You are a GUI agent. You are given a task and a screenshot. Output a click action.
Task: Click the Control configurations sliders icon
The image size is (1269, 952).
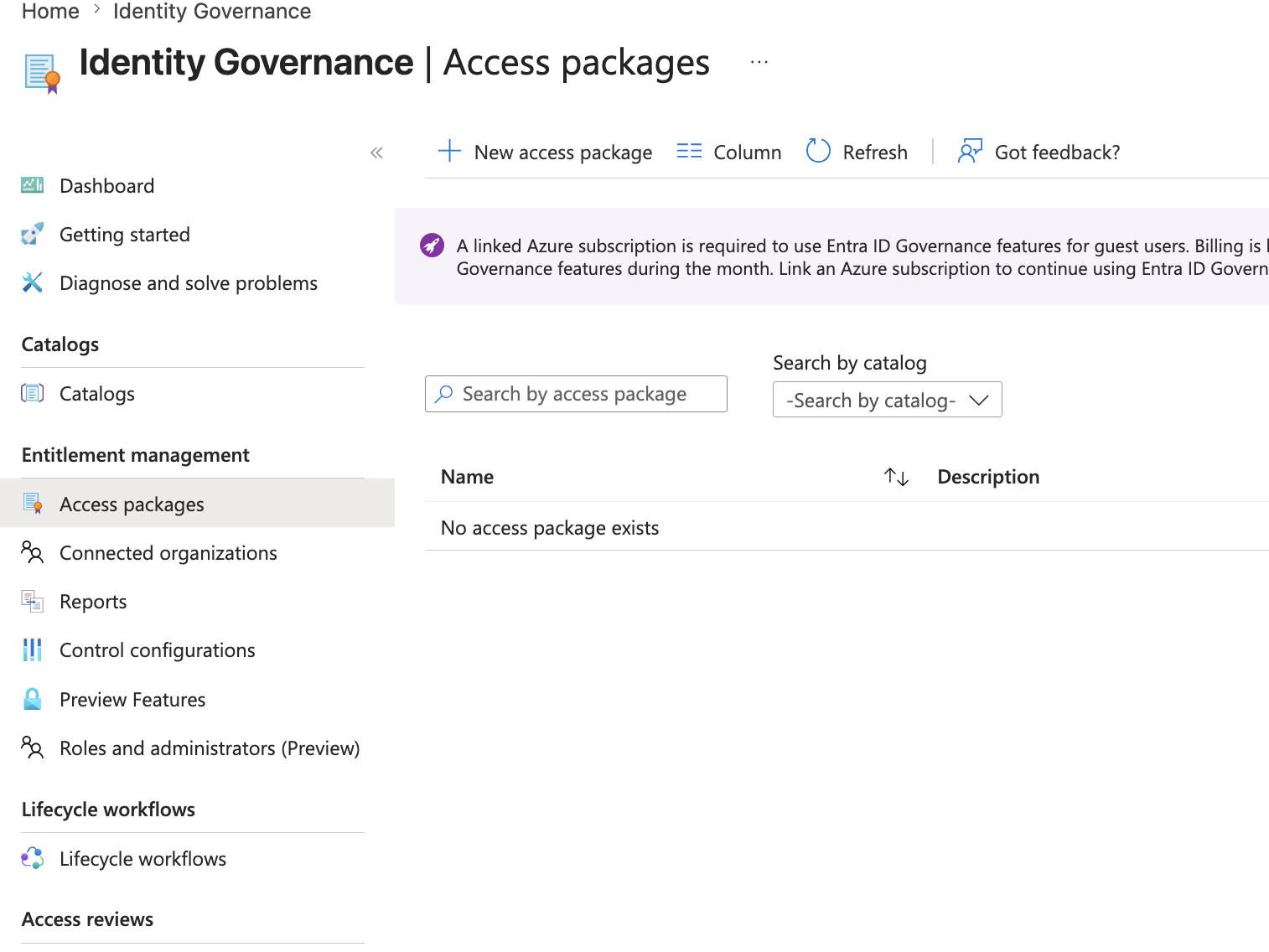pos(32,649)
